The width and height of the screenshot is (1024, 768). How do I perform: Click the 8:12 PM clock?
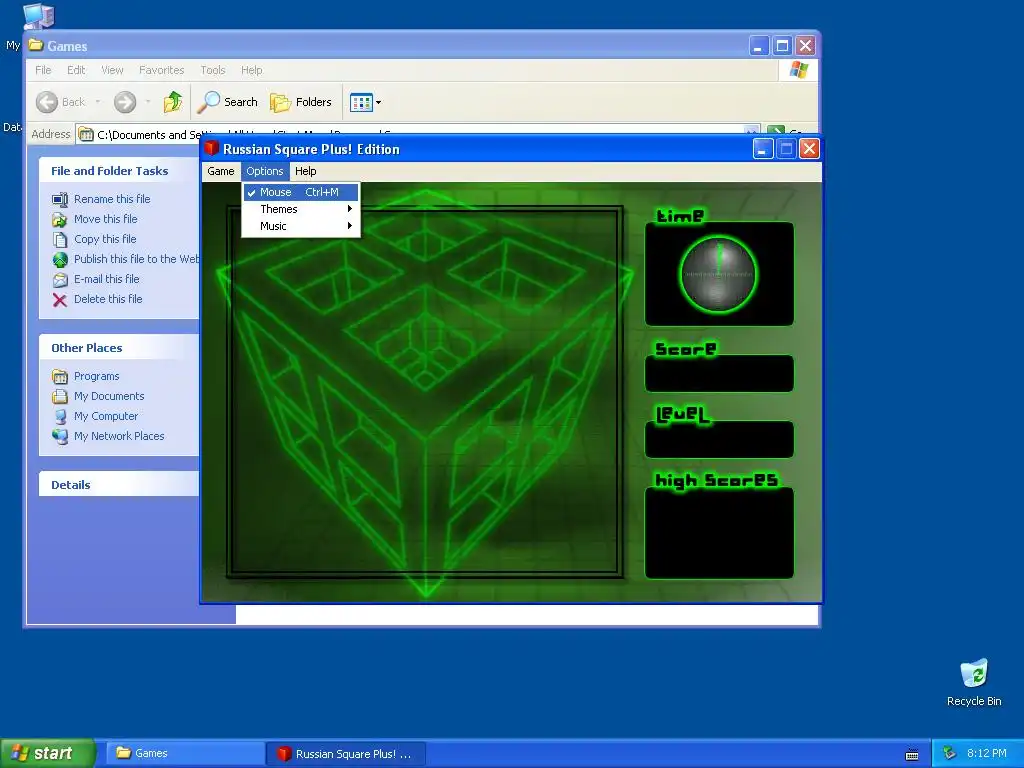coord(986,754)
